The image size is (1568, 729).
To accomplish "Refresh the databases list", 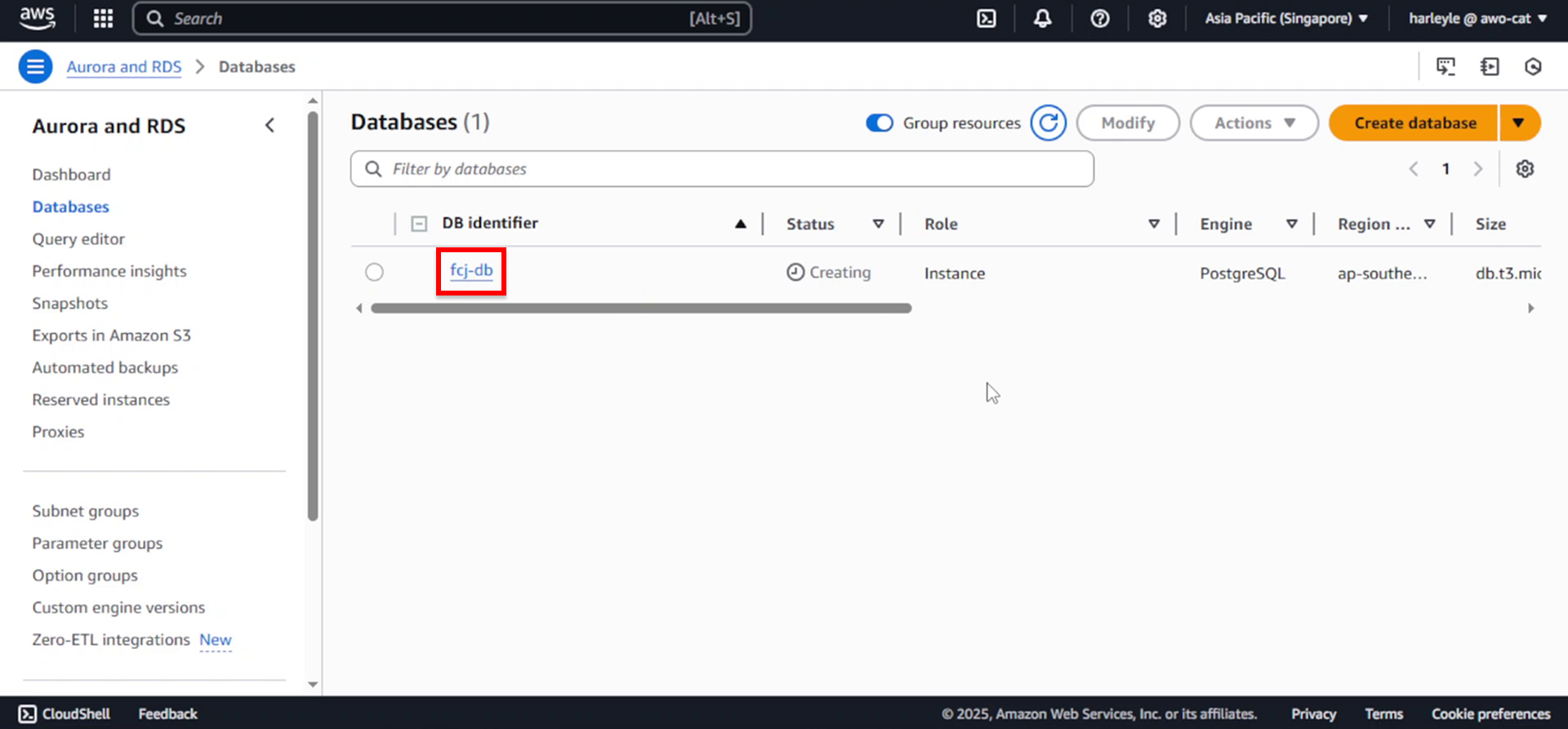I will coord(1049,122).
